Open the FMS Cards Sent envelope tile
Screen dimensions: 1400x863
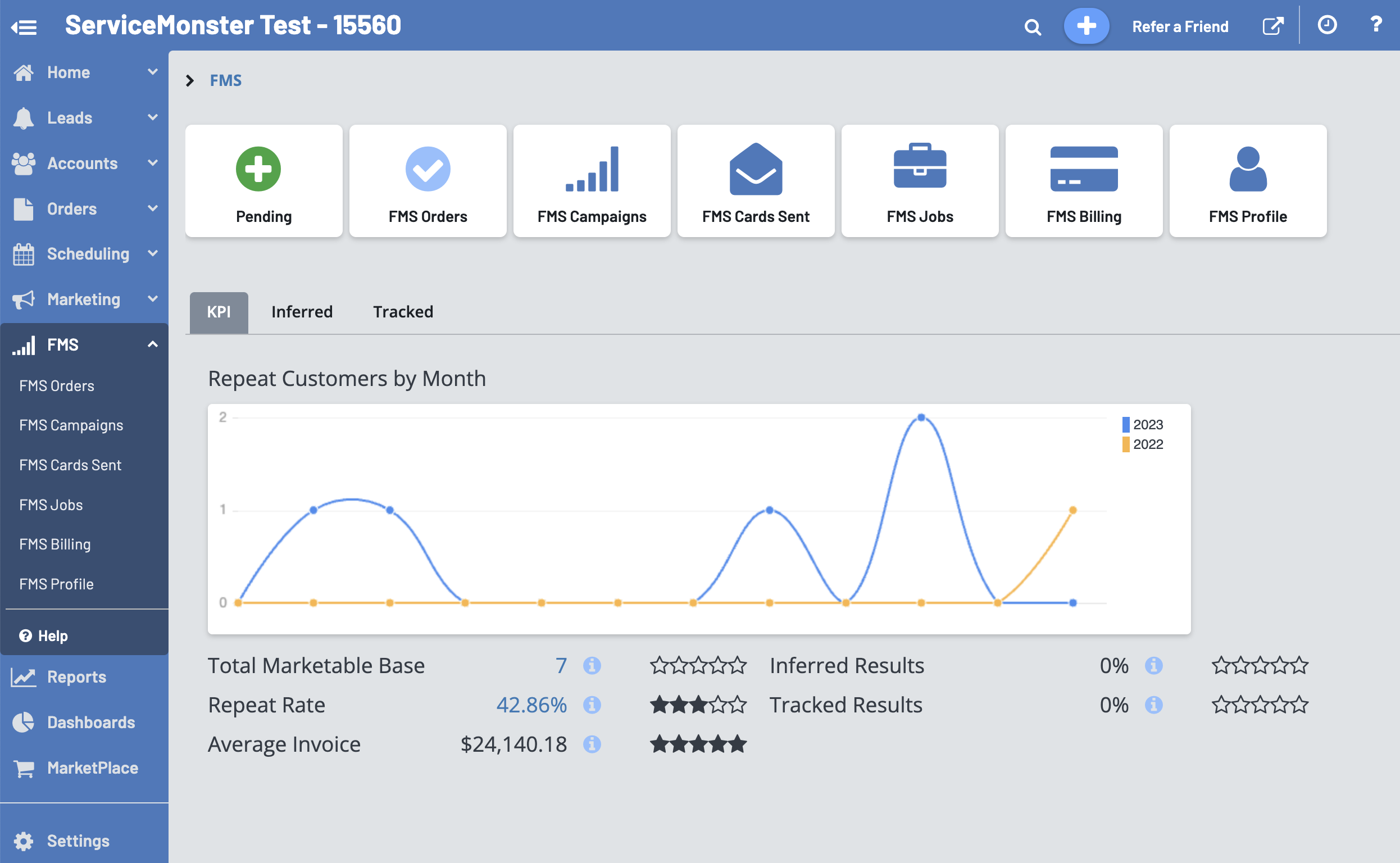tap(756, 180)
